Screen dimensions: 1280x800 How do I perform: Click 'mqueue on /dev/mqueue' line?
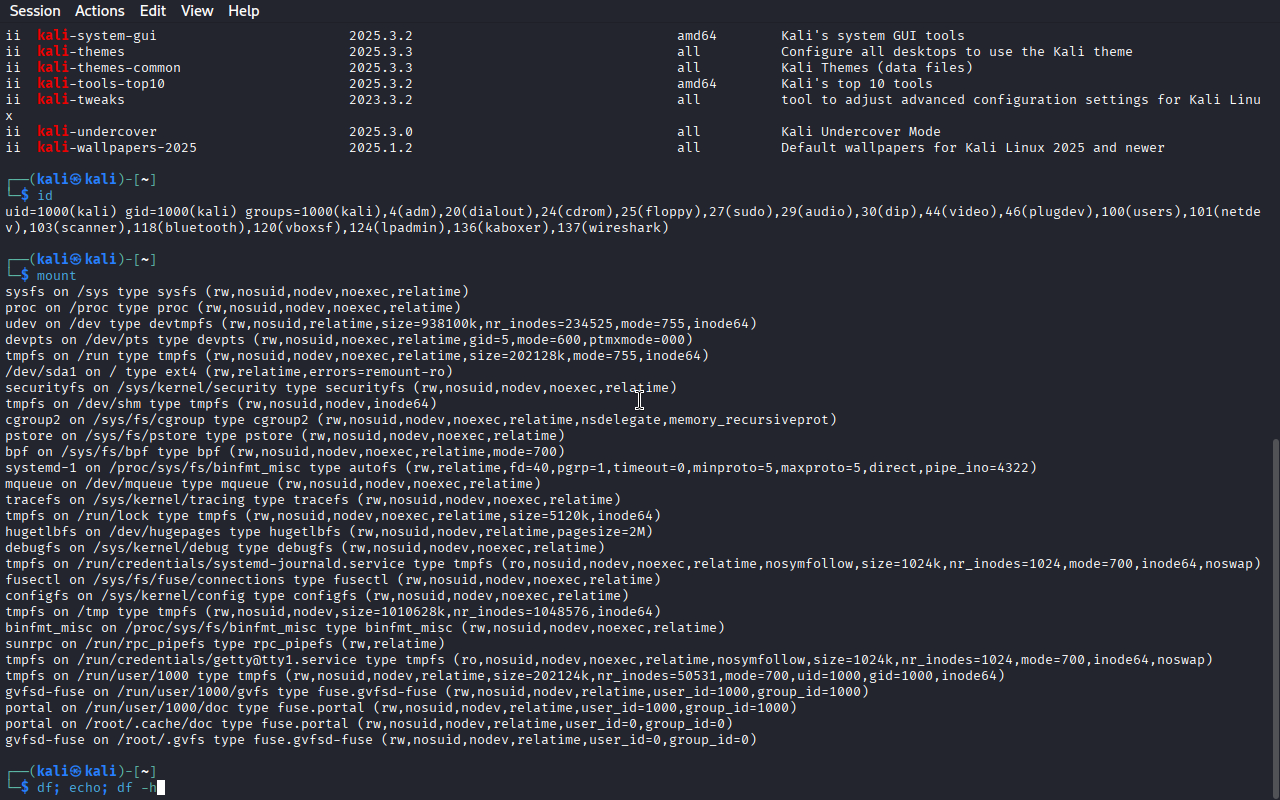273,484
